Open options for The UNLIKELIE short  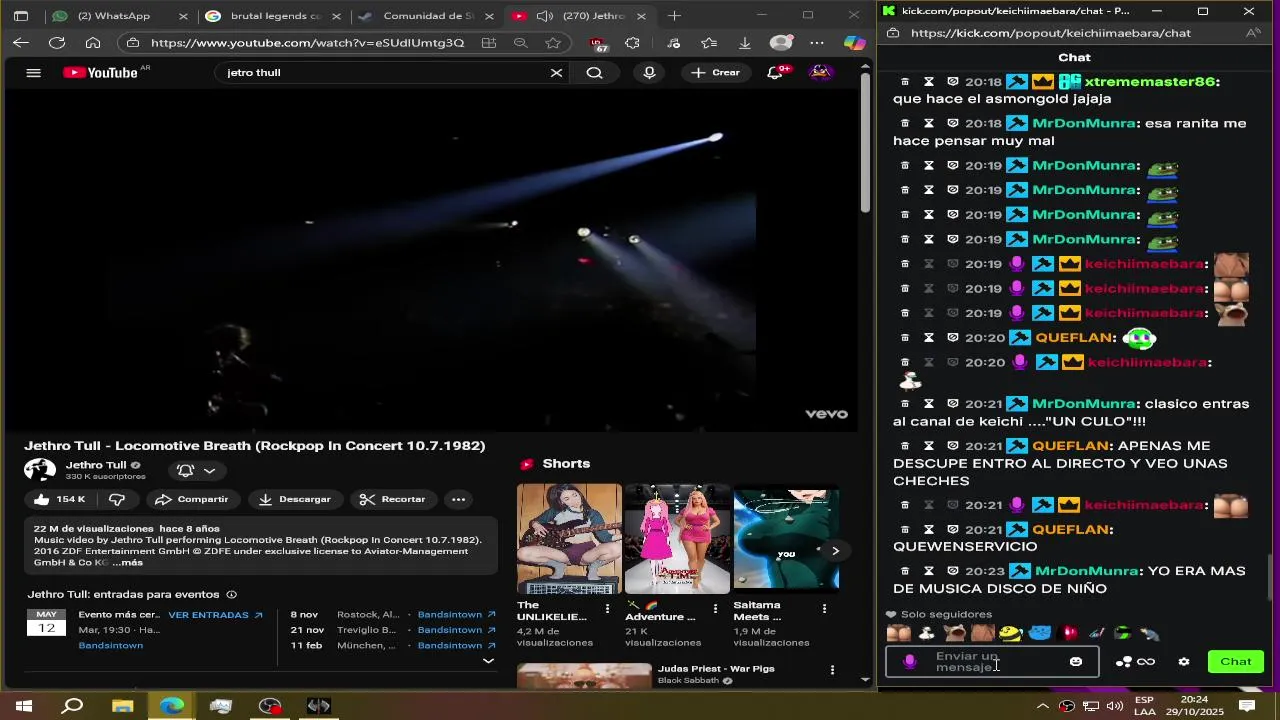pos(607,608)
